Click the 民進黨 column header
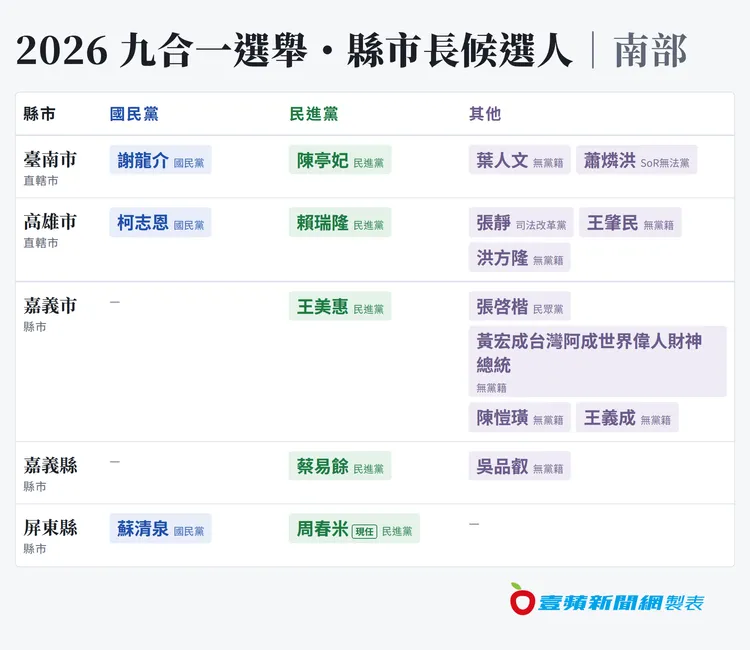750x650 pixels. (x=314, y=114)
